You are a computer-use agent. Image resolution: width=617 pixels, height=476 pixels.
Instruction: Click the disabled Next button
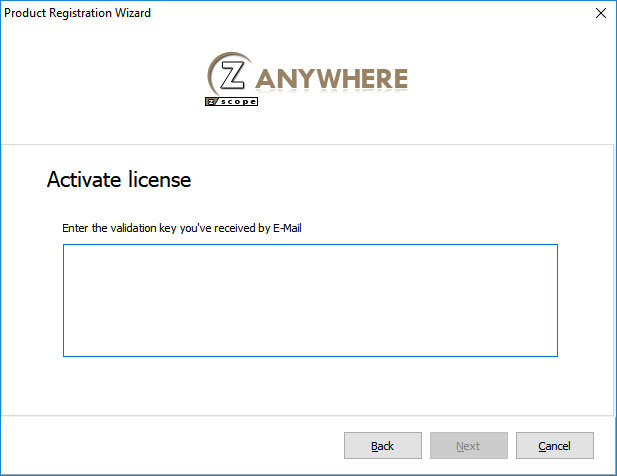pyautogui.click(x=468, y=445)
